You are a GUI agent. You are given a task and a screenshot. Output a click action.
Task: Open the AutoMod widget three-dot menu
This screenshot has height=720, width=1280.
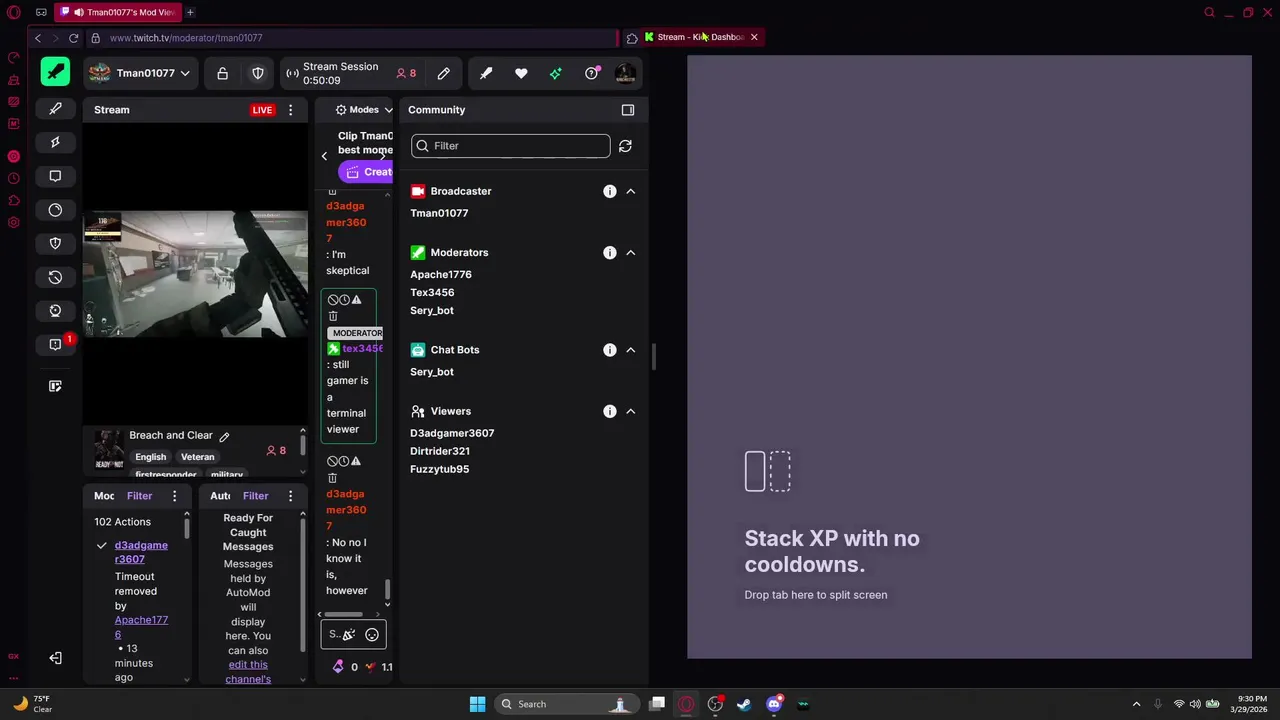tap(291, 496)
